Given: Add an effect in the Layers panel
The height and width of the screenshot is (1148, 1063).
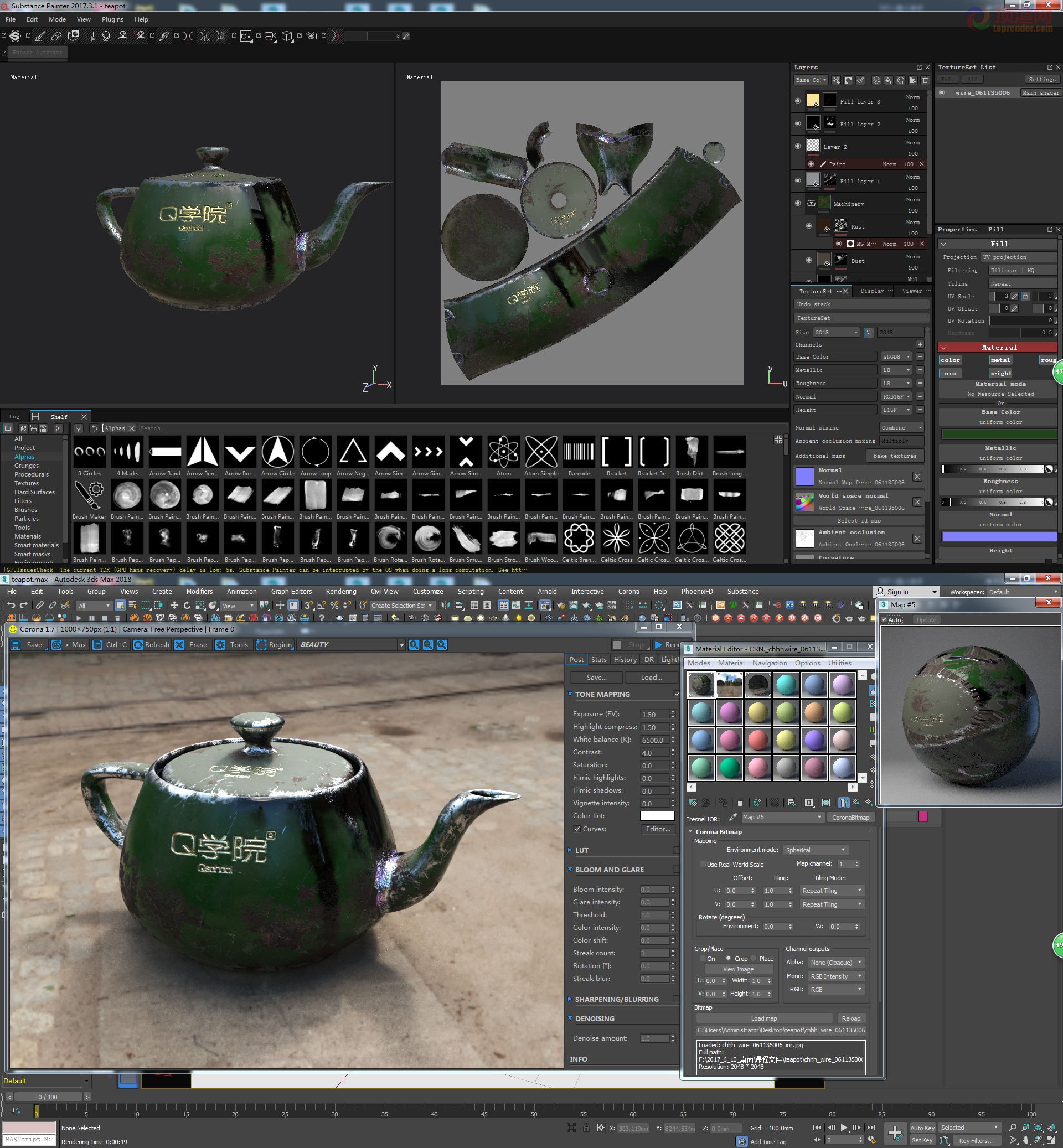Looking at the screenshot, I should point(836,80).
